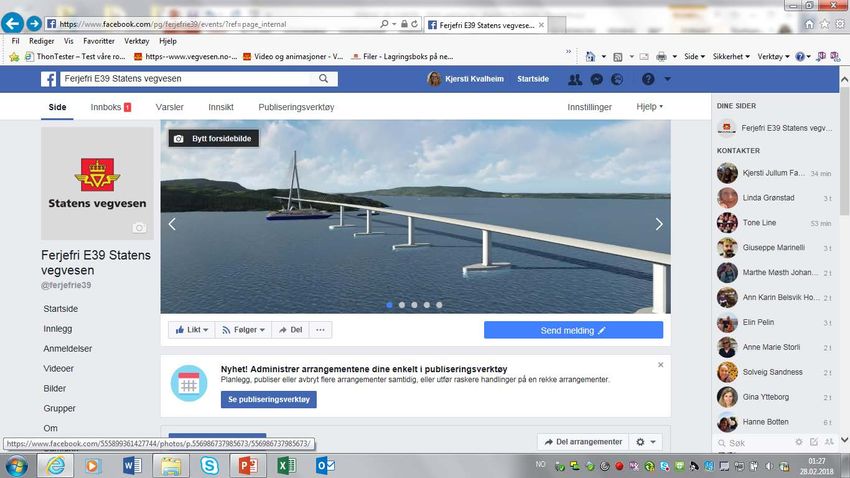The height and width of the screenshot is (478, 850).
Task: Open Anmeldelser in left page menu
Action: click(68, 348)
